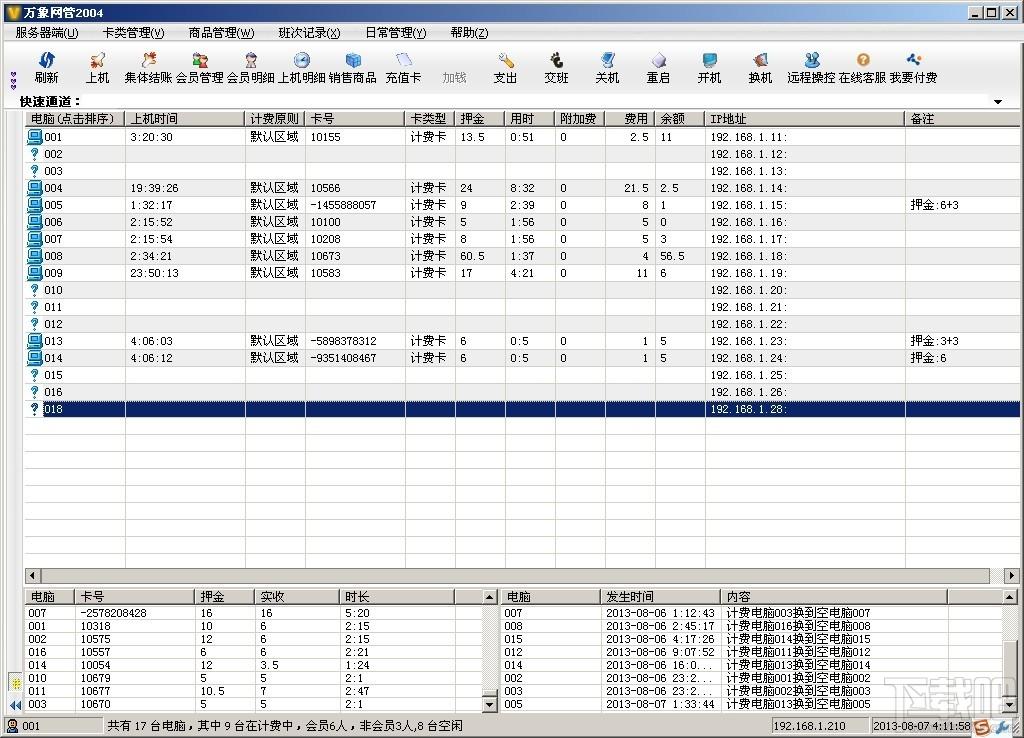Viewport: 1024px width, 738px height.
Task: Click the 上机时间 column header
Action: [185, 119]
